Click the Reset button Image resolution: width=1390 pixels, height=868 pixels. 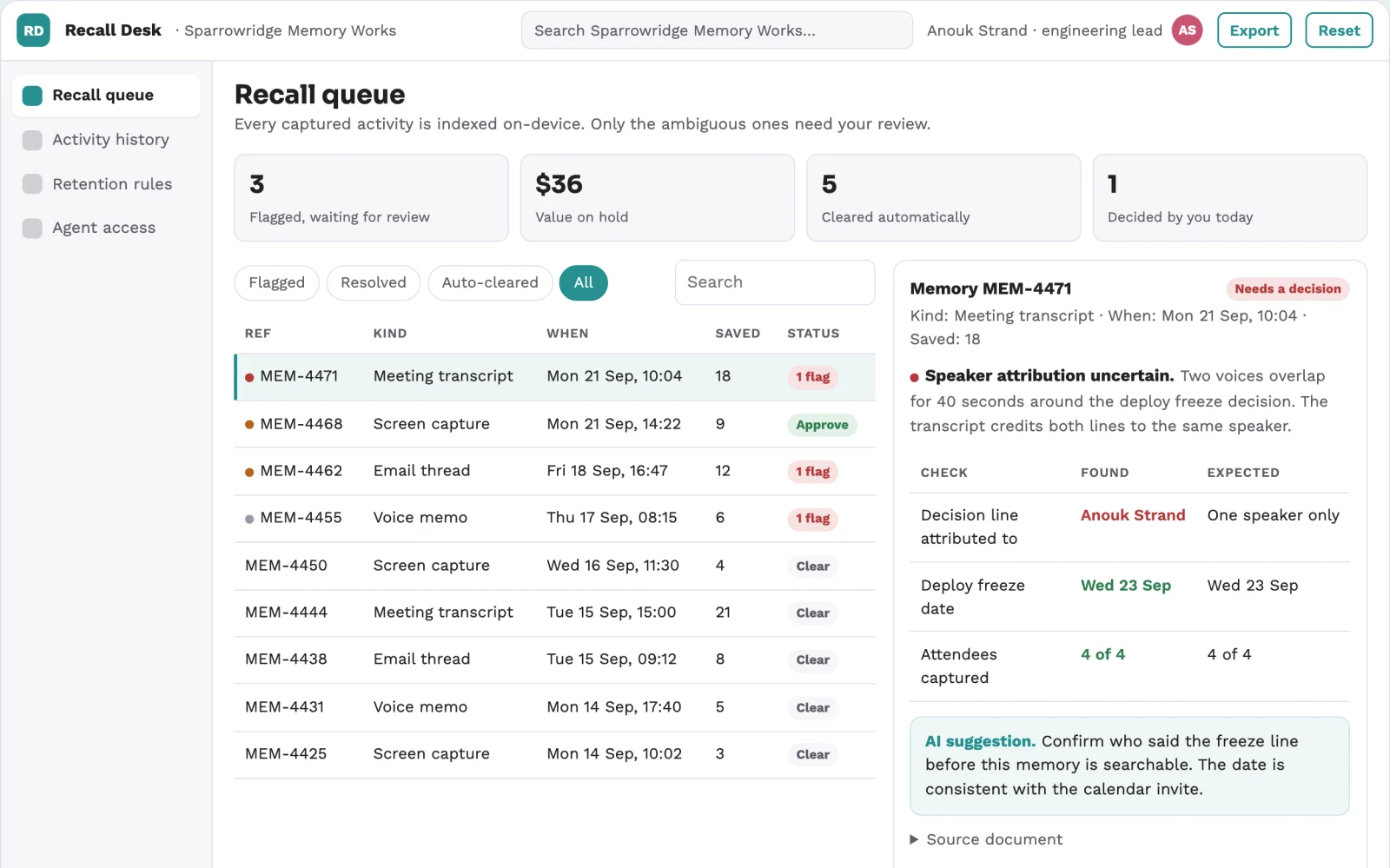(x=1339, y=30)
